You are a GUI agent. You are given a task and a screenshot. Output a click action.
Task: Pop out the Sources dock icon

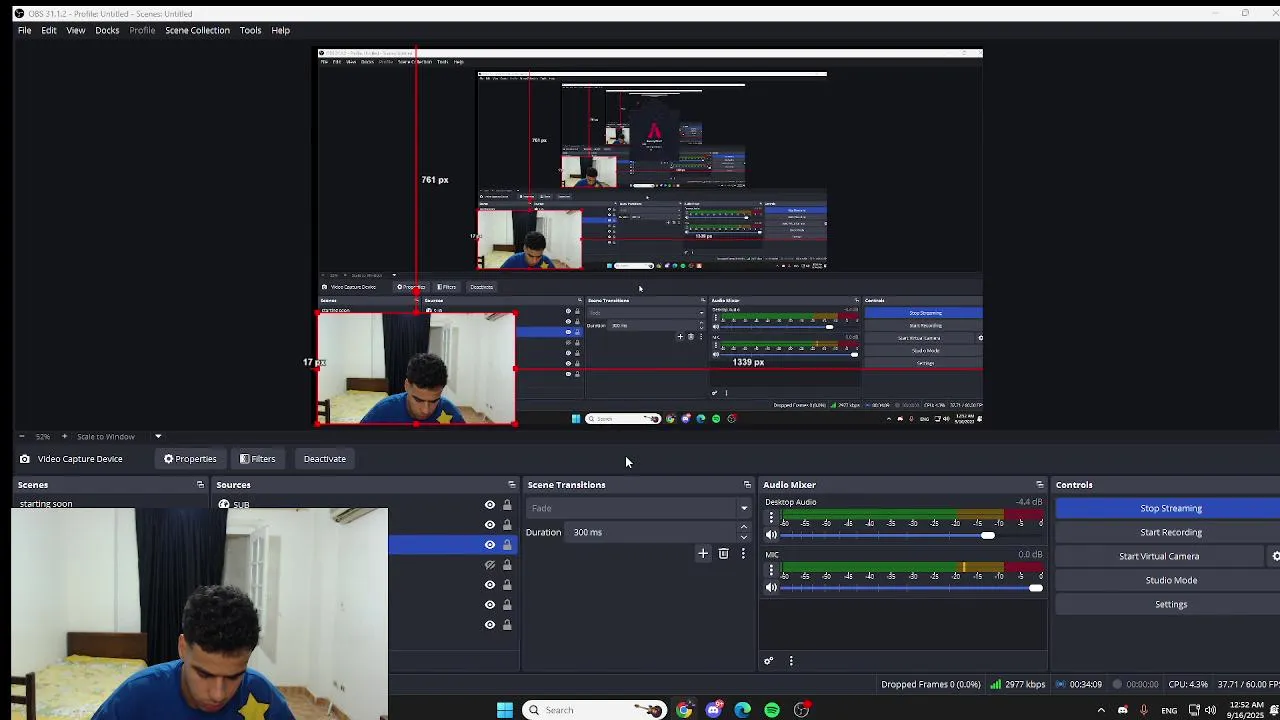click(512, 485)
